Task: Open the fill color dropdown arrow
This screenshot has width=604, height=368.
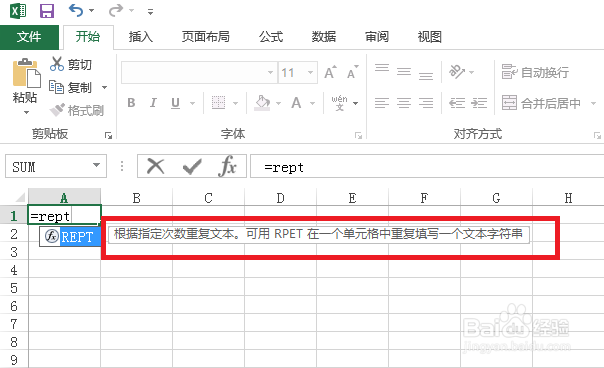Action: (279, 103)
